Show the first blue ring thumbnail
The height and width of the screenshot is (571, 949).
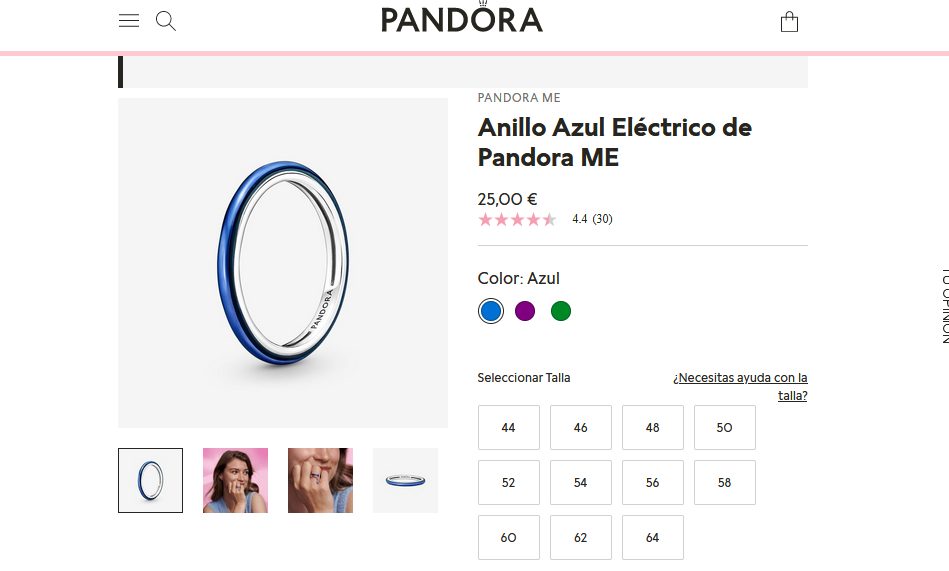[150, 480]
